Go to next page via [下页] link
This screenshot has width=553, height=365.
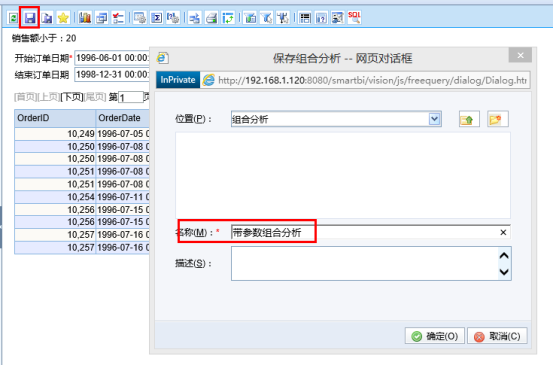pyautogui.click(x=72, y=97)
